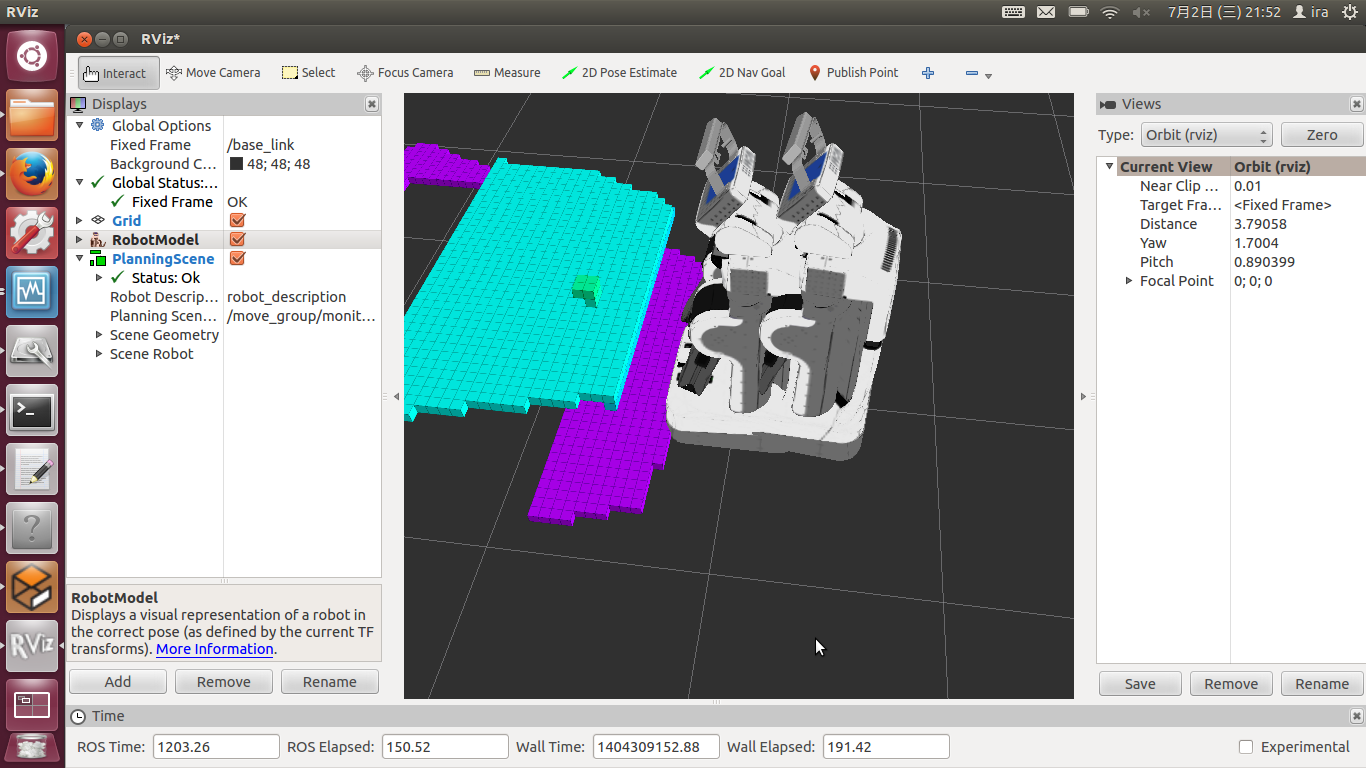Expand the Scene Robot node
Viewport: 1366px width, 768px height.
tap(99, 353)
